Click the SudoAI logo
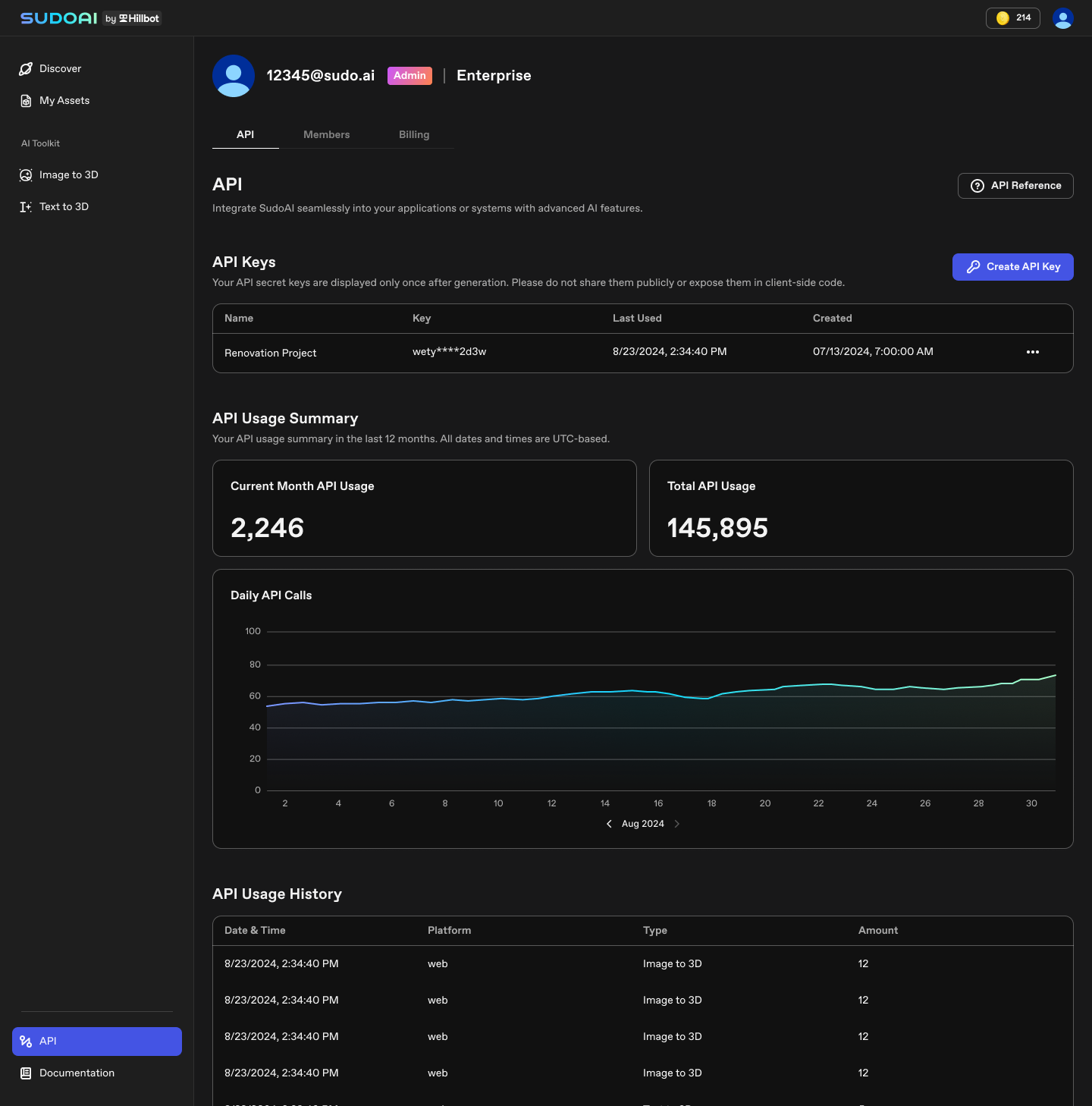1092x1106 pixels. 59,18
